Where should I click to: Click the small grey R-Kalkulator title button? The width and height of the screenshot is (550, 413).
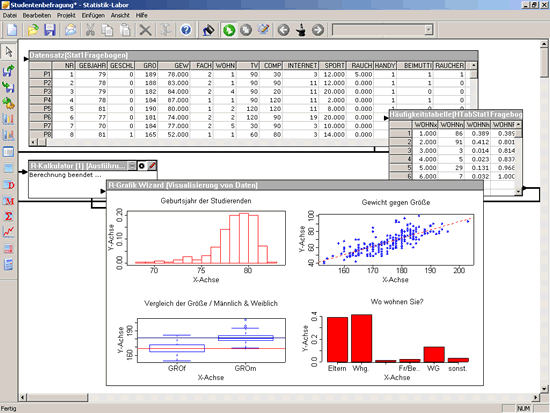132,166
